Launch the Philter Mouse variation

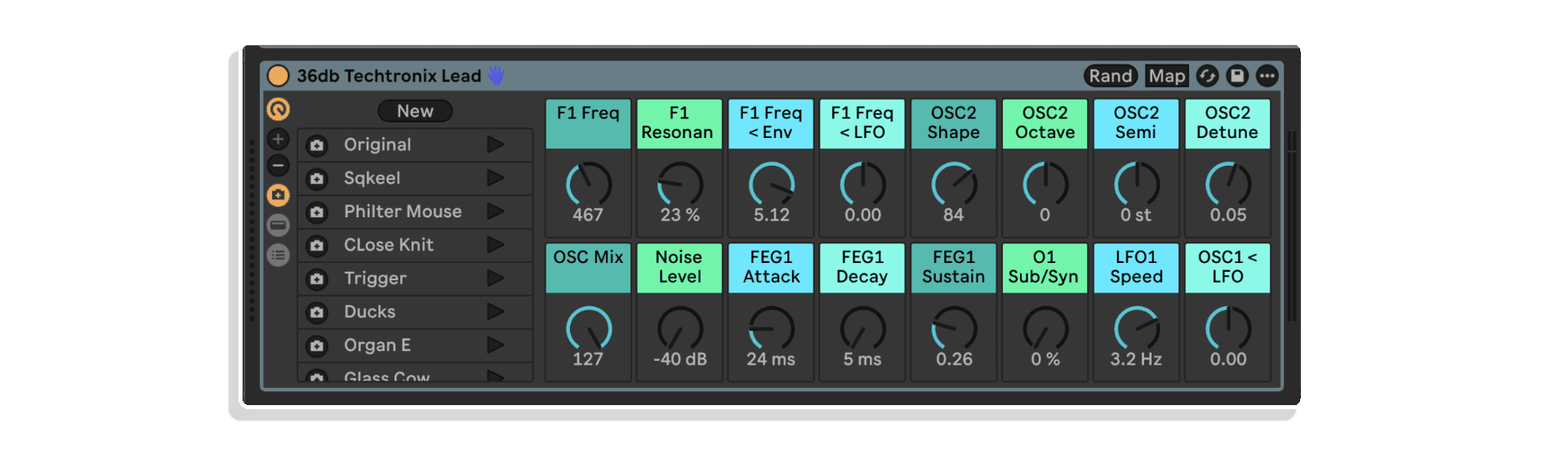[496, 212]
